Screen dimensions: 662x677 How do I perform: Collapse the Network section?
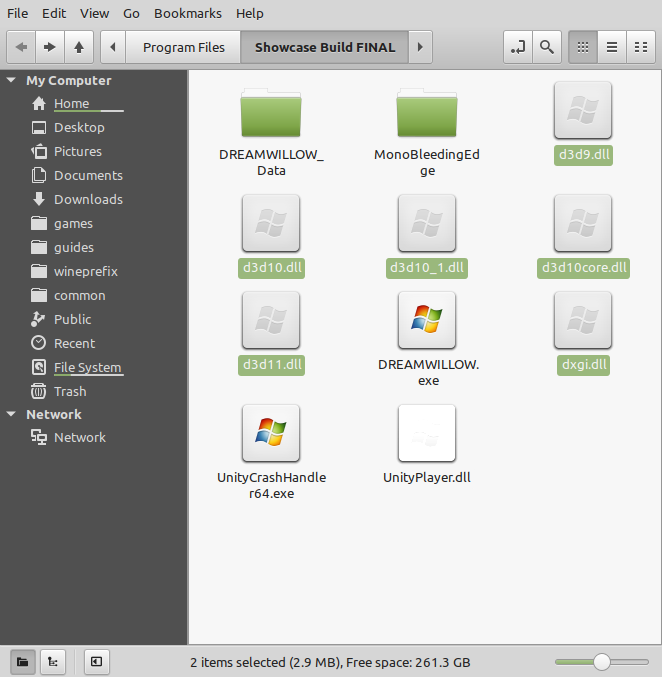[11, 414]
